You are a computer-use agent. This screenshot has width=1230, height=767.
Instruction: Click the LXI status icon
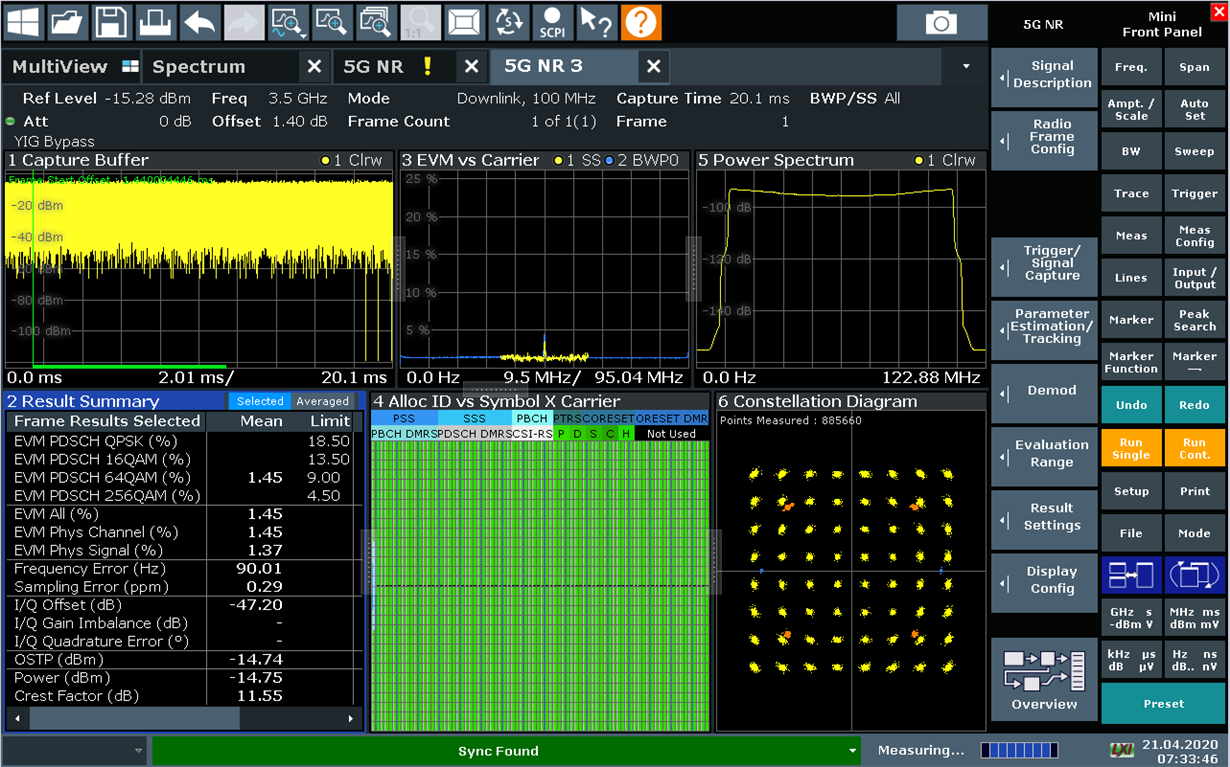click(1122, 750)
